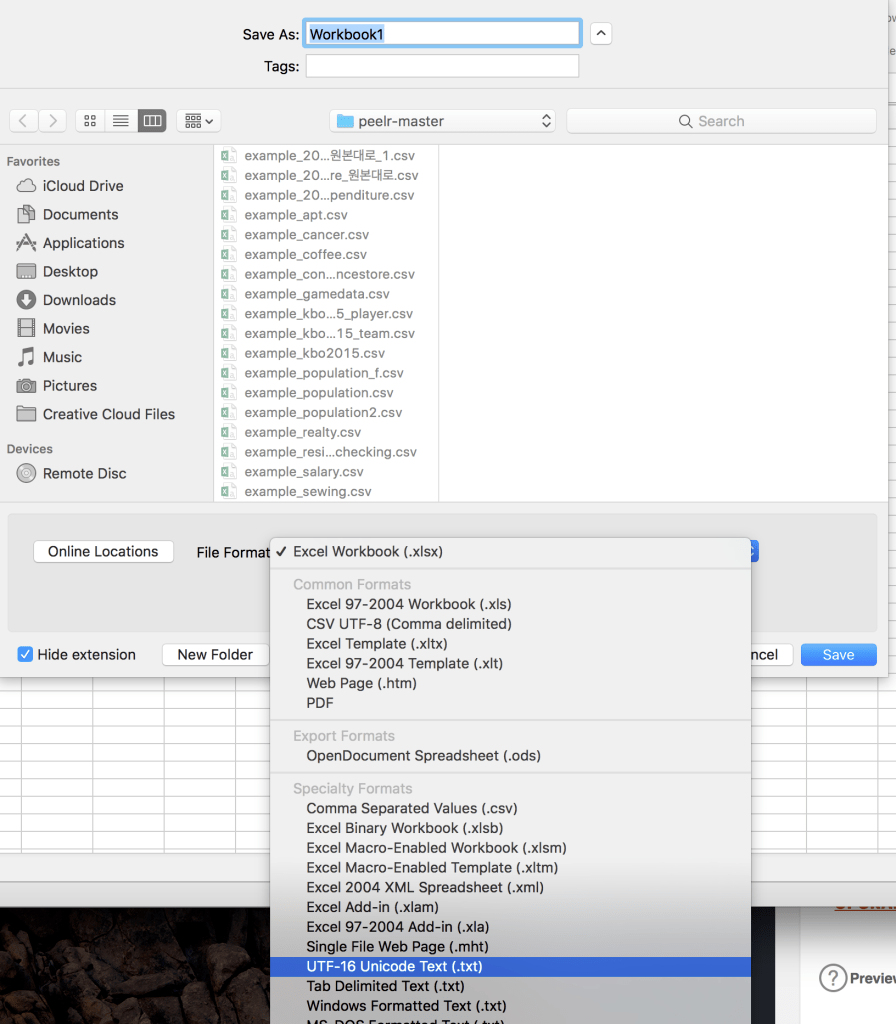
Task: Choose Excel 97-2004 Template (.xlt) format
Action: click(510, 664)
